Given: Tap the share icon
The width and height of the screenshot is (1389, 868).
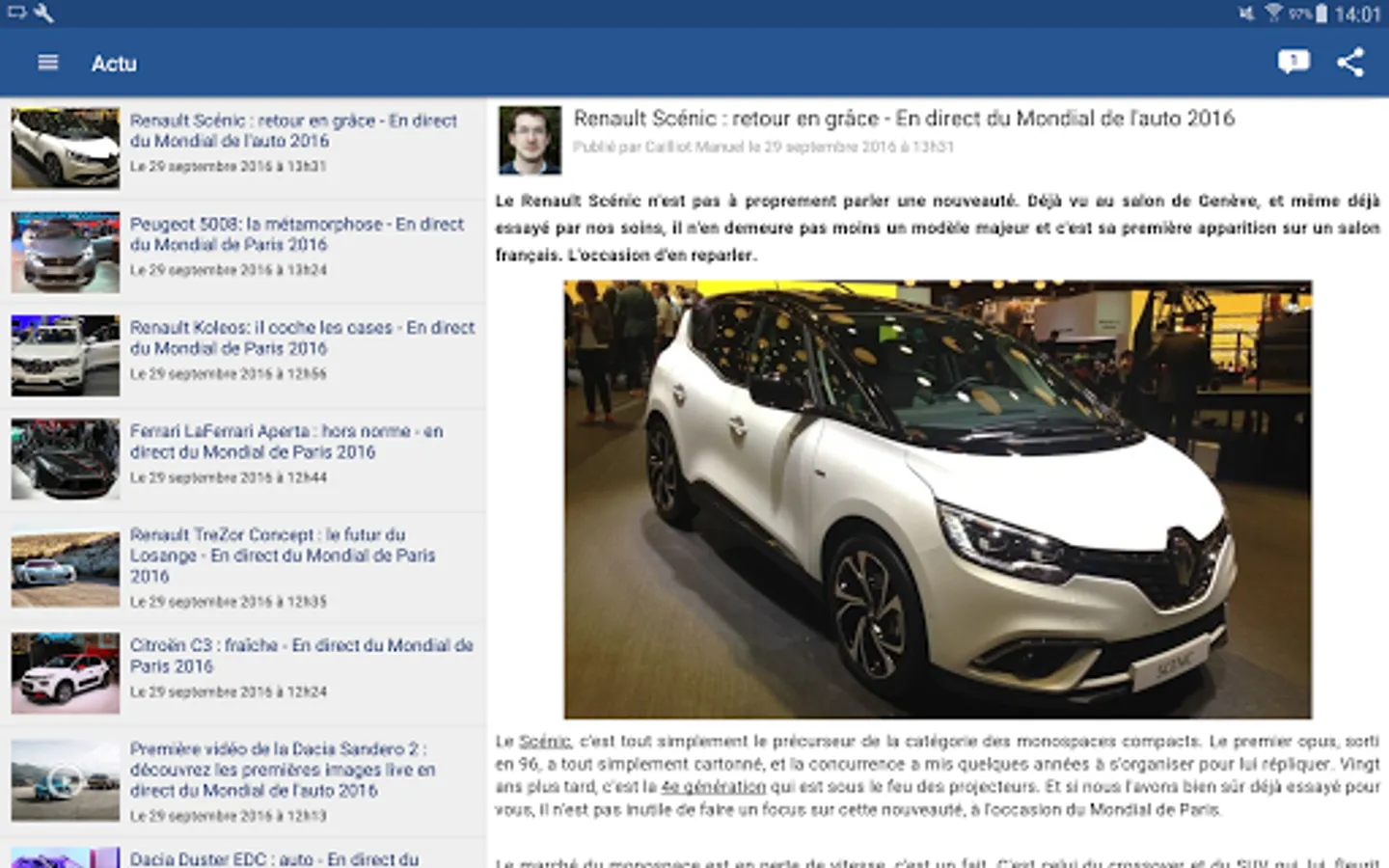Looking at the screenshot, I should point(1350,63).
